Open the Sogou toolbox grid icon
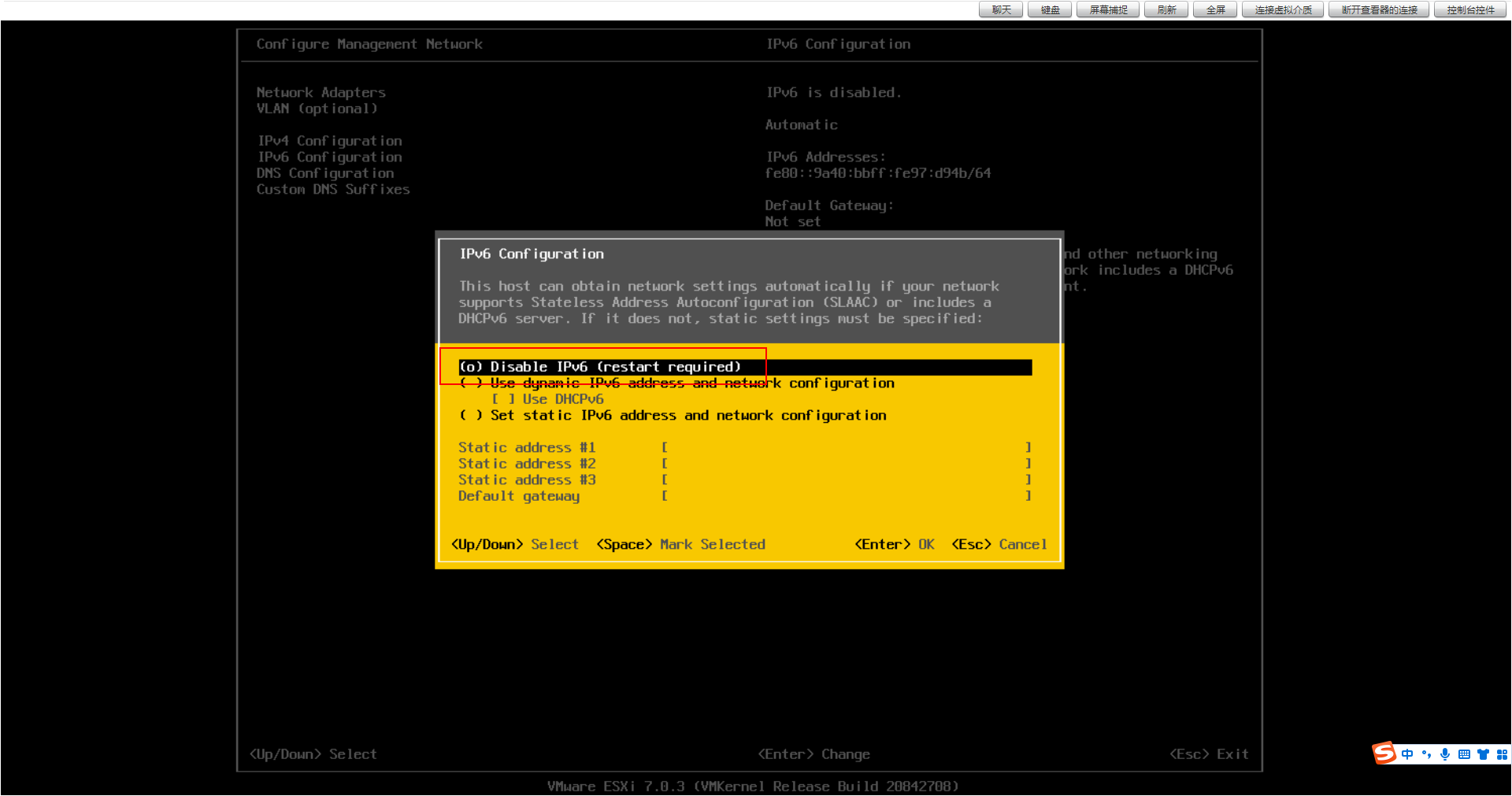 click(x=1502, y=753)
